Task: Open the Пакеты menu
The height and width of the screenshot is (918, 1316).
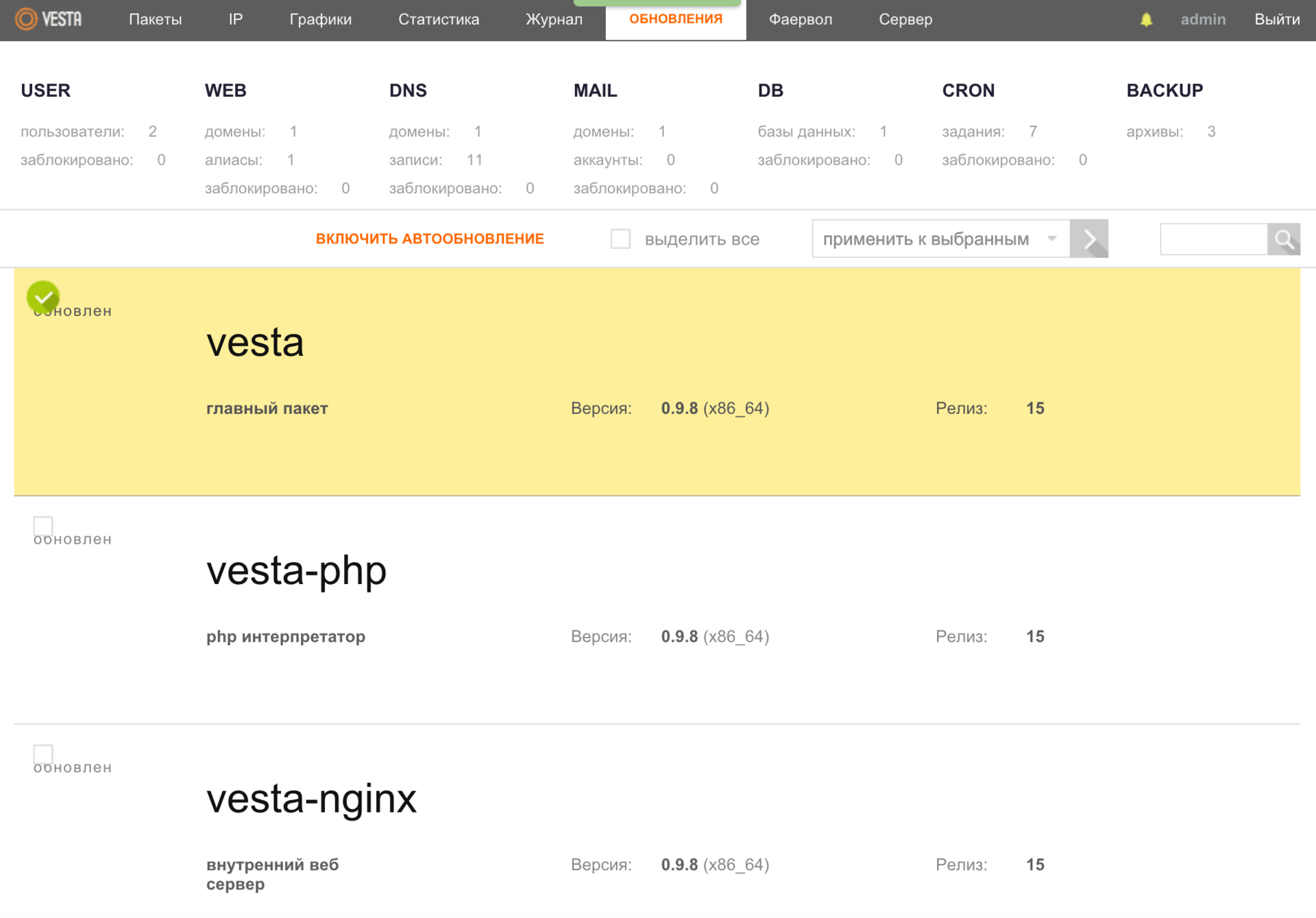Action: [155, 20]
